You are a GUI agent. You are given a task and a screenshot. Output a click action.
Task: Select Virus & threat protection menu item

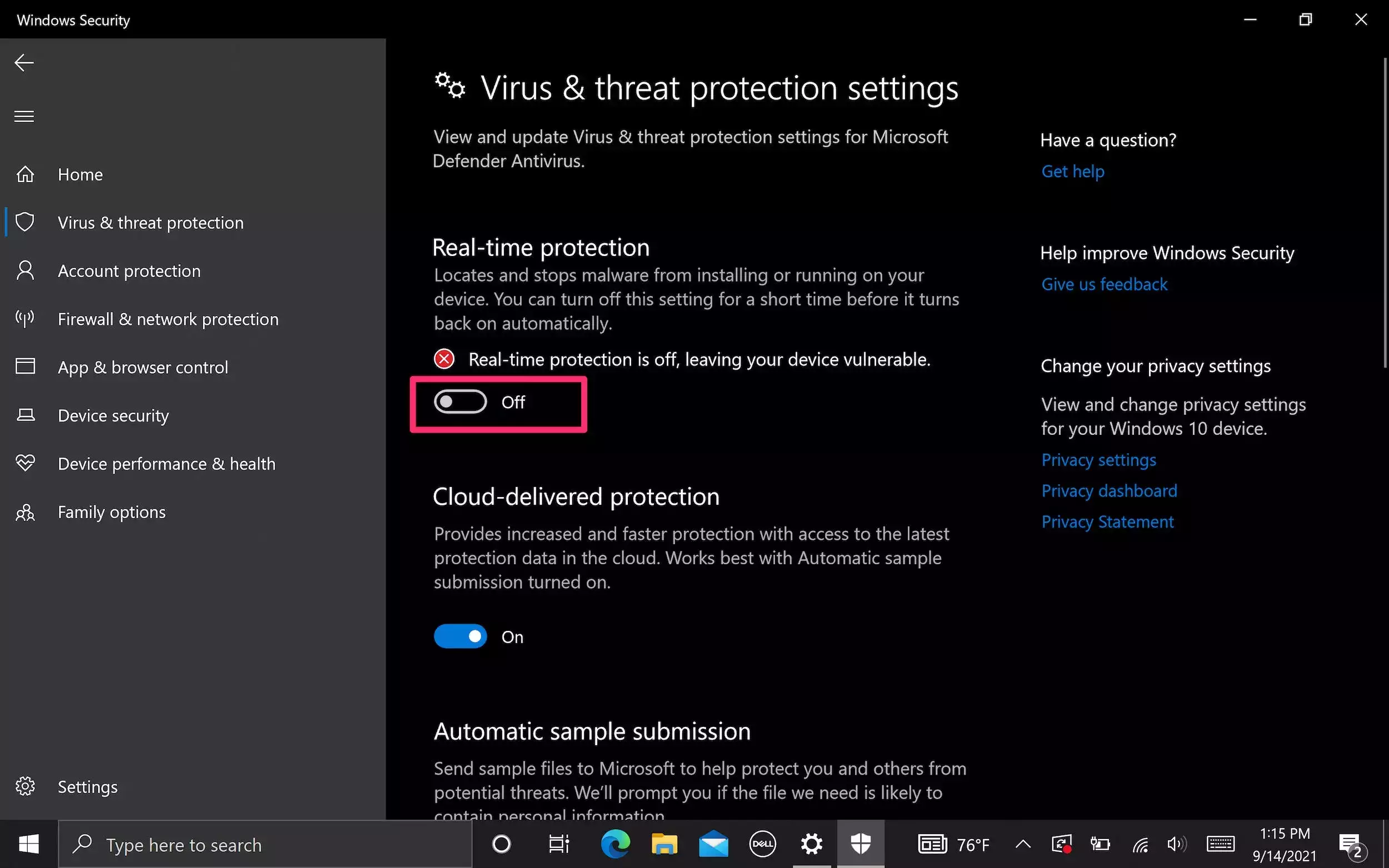click(x=151, y=222)
